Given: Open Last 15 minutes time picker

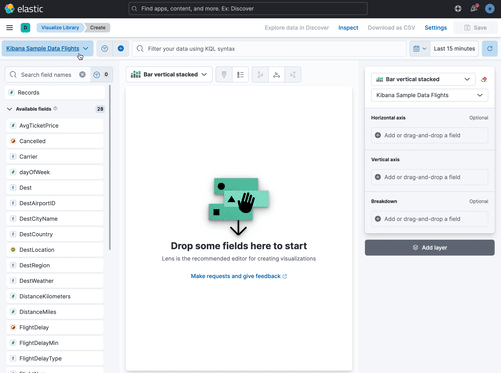Looking at the screenshot, I should pyautogui.click(x=454, y=49).
